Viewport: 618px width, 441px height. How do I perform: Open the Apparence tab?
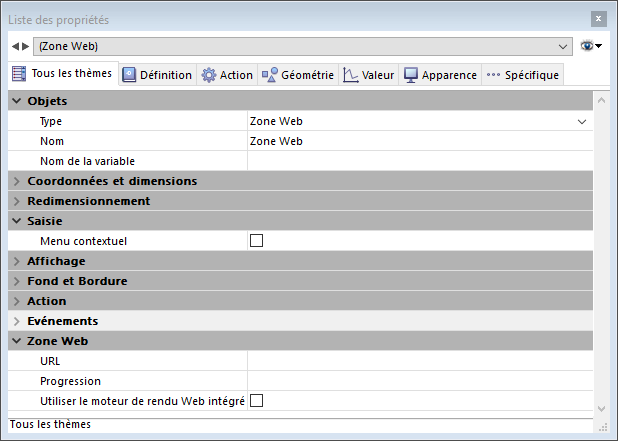pyautogui.click(x=440, y=75)
